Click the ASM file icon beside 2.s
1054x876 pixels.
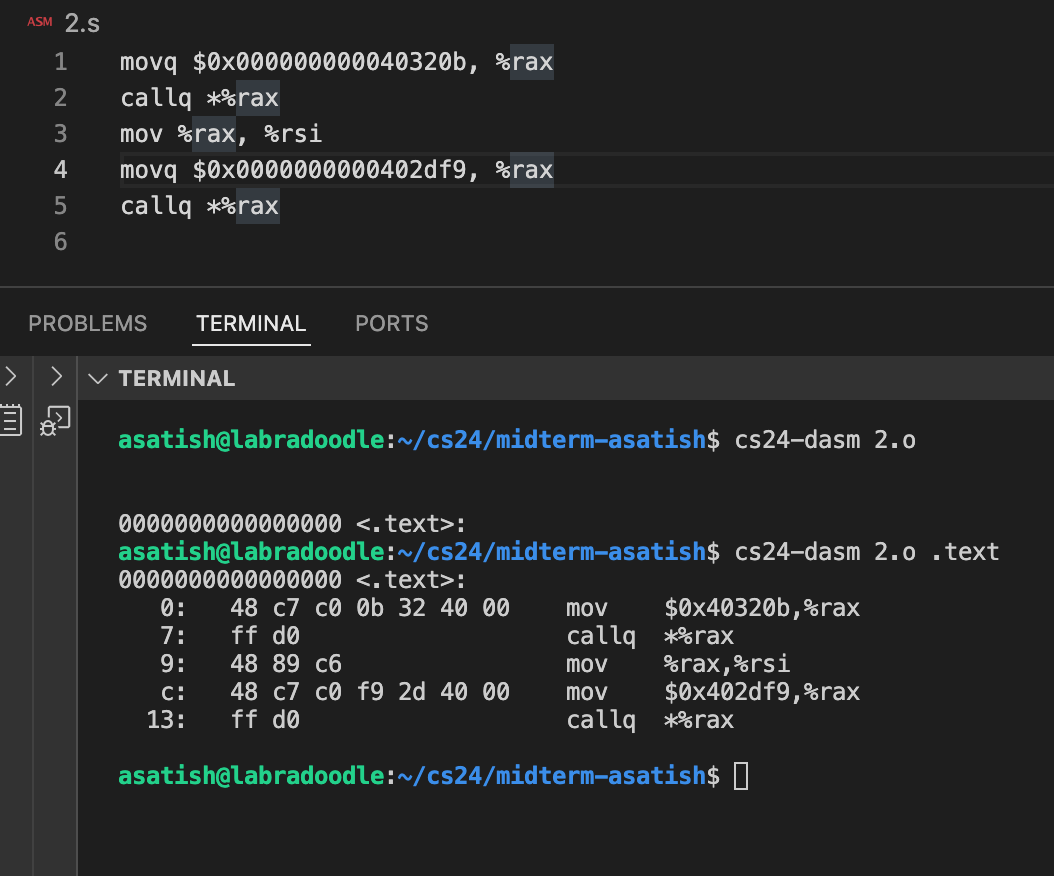(x=39, y=21)
